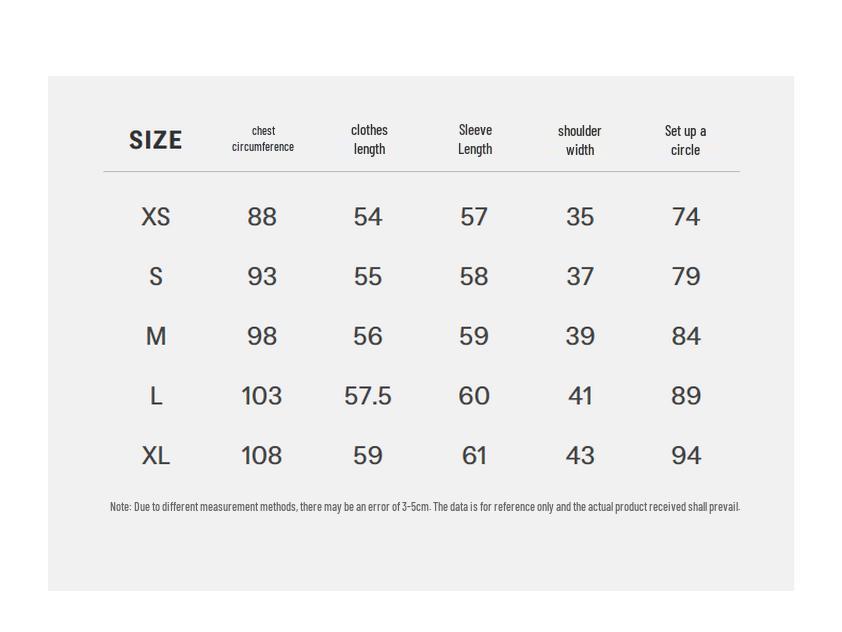Viewport: 842px width, 632px height.
Task: Select the Sleeve Length column header
Action: [x=475, y=139]
